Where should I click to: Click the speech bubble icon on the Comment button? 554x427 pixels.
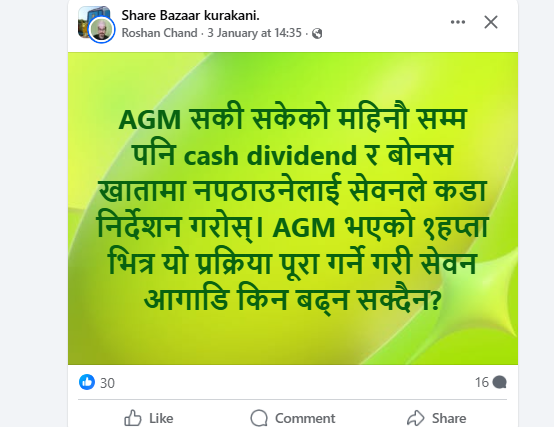click(x=259, y=418)
